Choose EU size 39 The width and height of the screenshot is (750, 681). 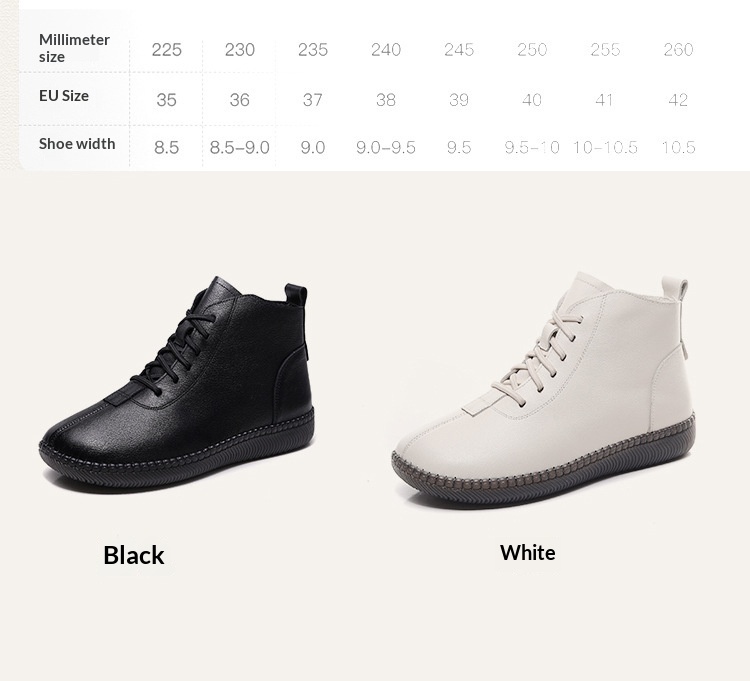click(x=459, y=100)
